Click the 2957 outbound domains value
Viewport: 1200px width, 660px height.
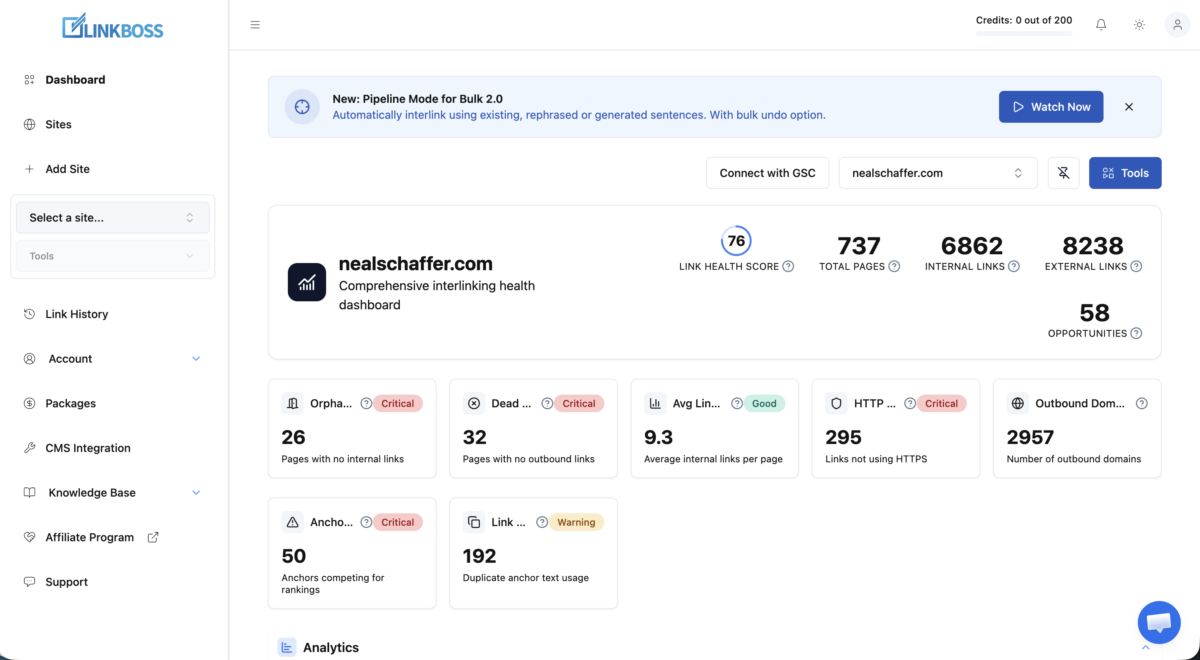1030,437
